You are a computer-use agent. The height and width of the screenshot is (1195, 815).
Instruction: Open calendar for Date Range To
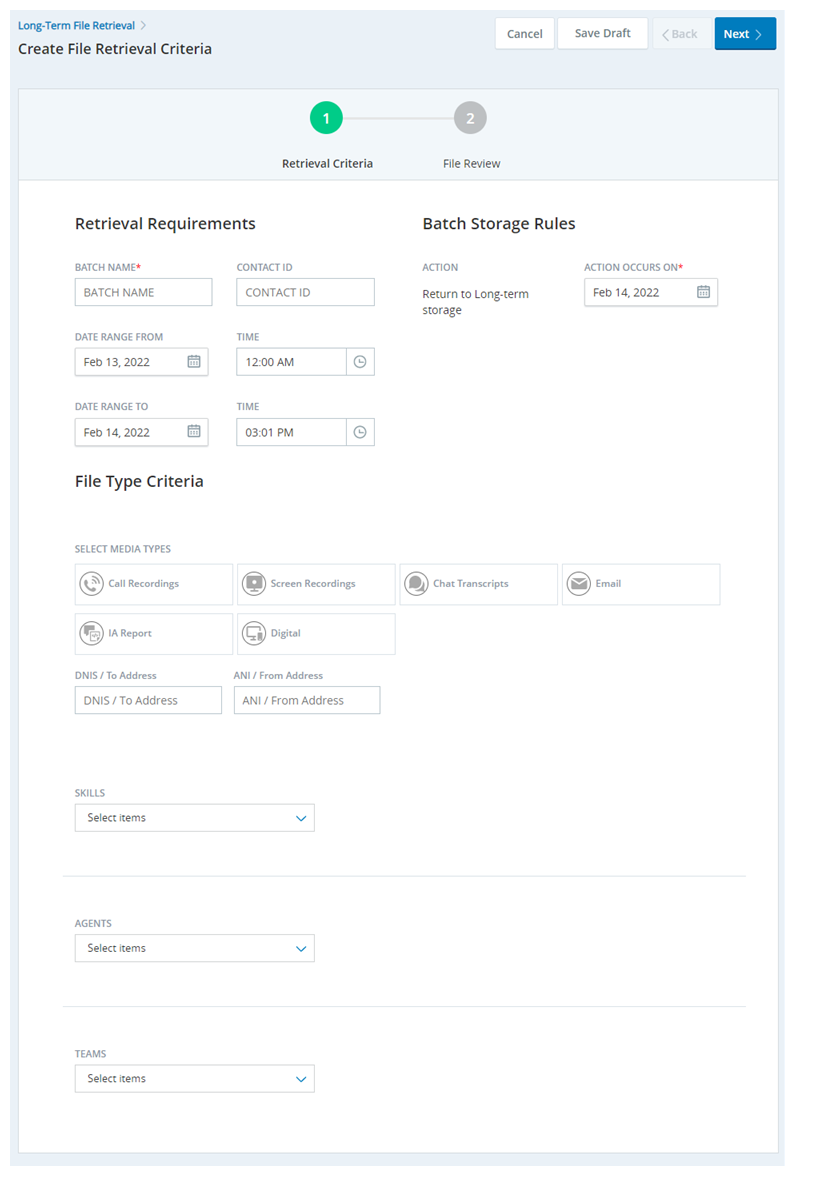(194, 432)
